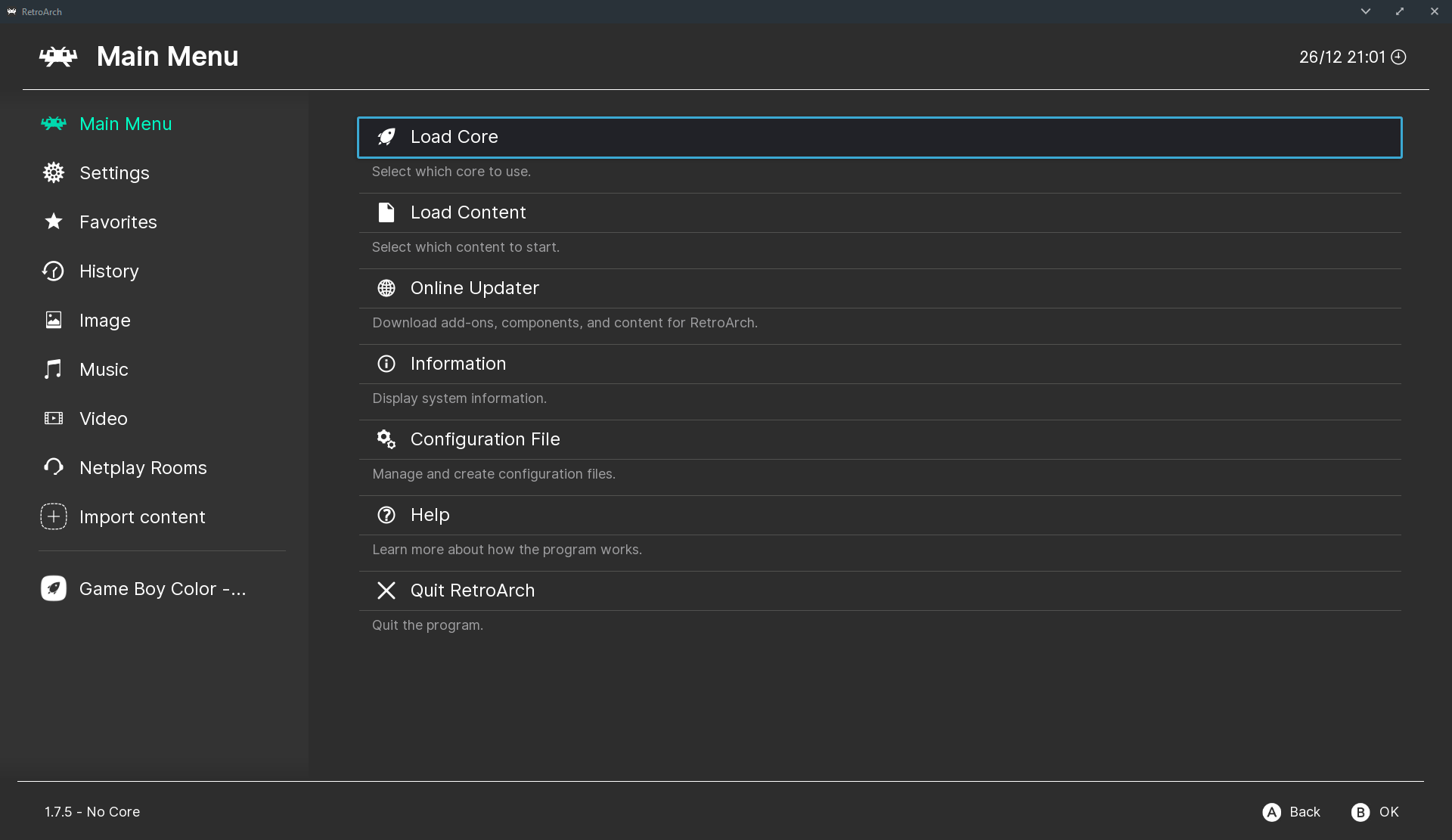The image size is (1452, 840).
Task: Click the clock icon next to the time
Action: (x=1400, y=56)
